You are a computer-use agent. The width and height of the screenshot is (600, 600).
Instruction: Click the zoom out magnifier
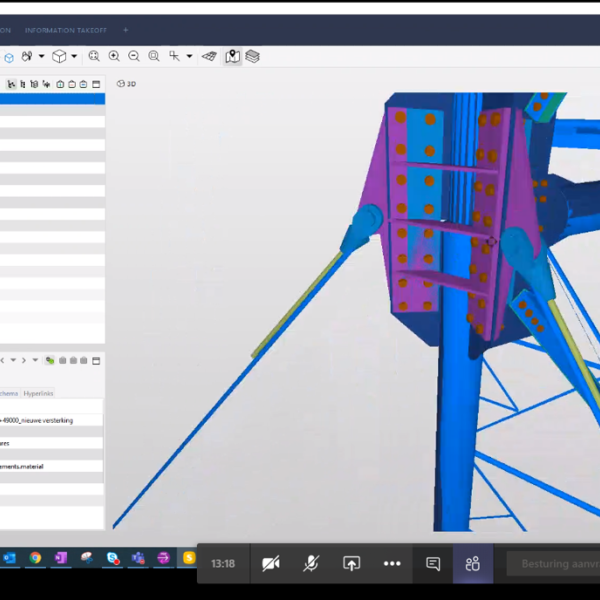pyautogui.click(x=134, y=56)
